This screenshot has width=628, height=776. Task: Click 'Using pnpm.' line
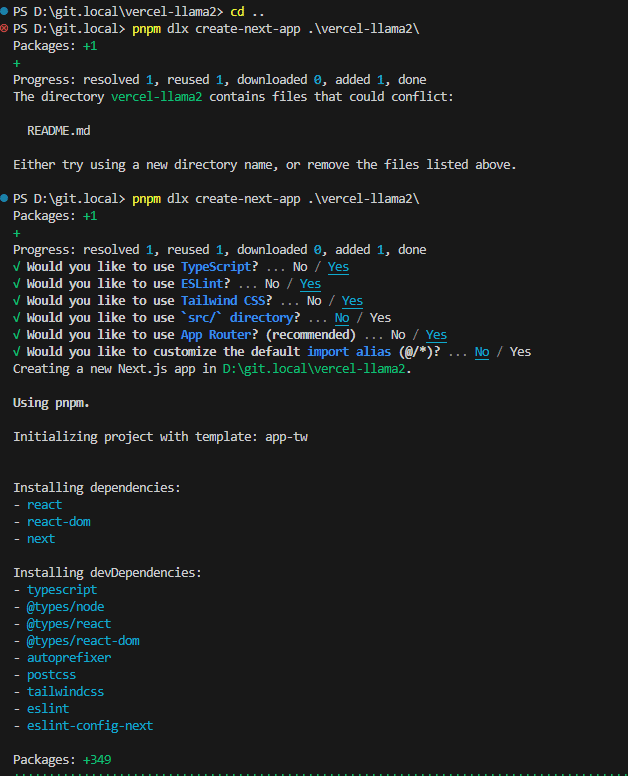[51, 403]
